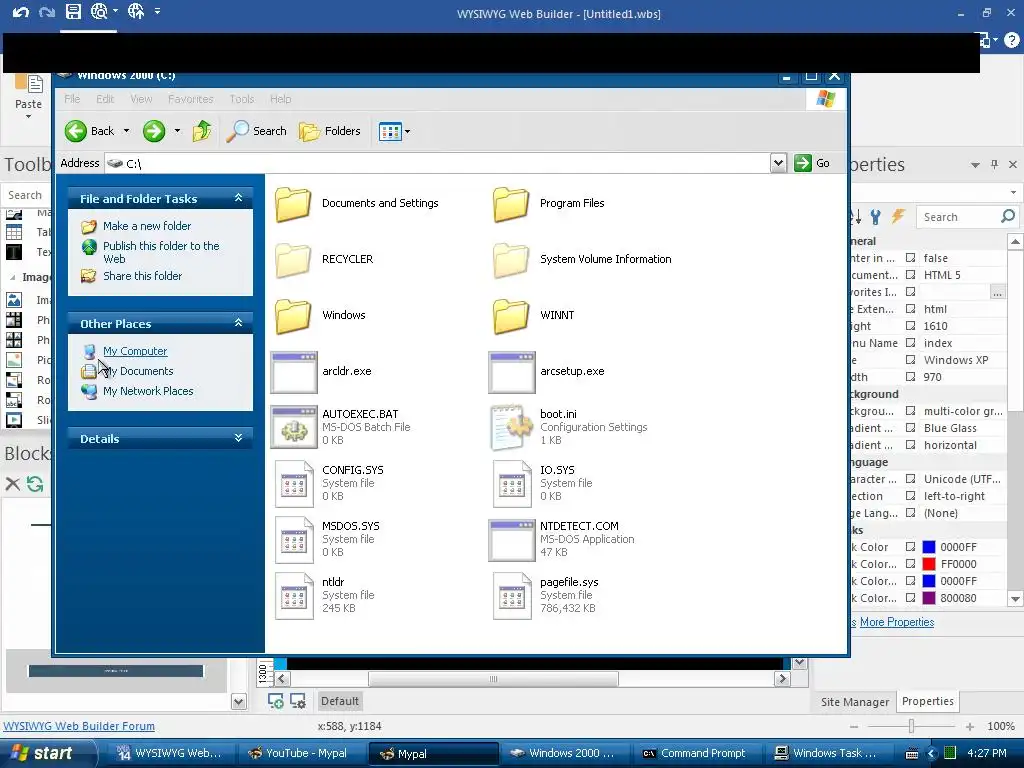Open the Tools menu in Explorer

[x=242, y=99]
